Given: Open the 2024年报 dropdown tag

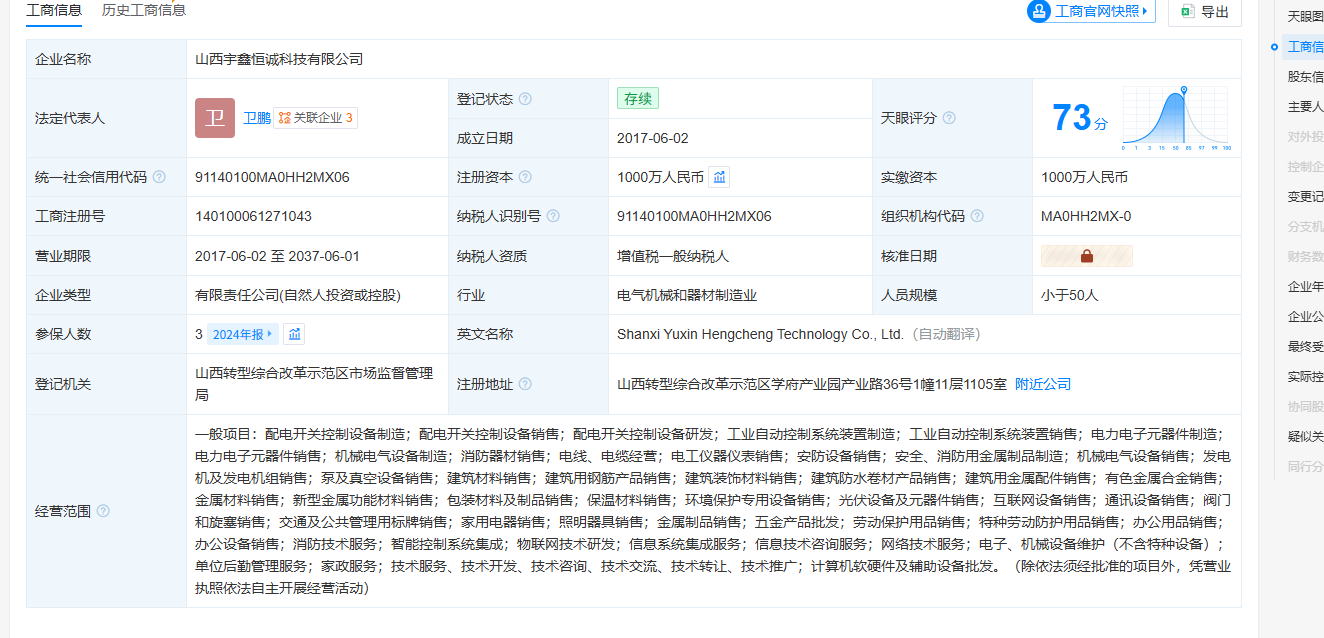Looking at the screenshot, I should 243,334.
